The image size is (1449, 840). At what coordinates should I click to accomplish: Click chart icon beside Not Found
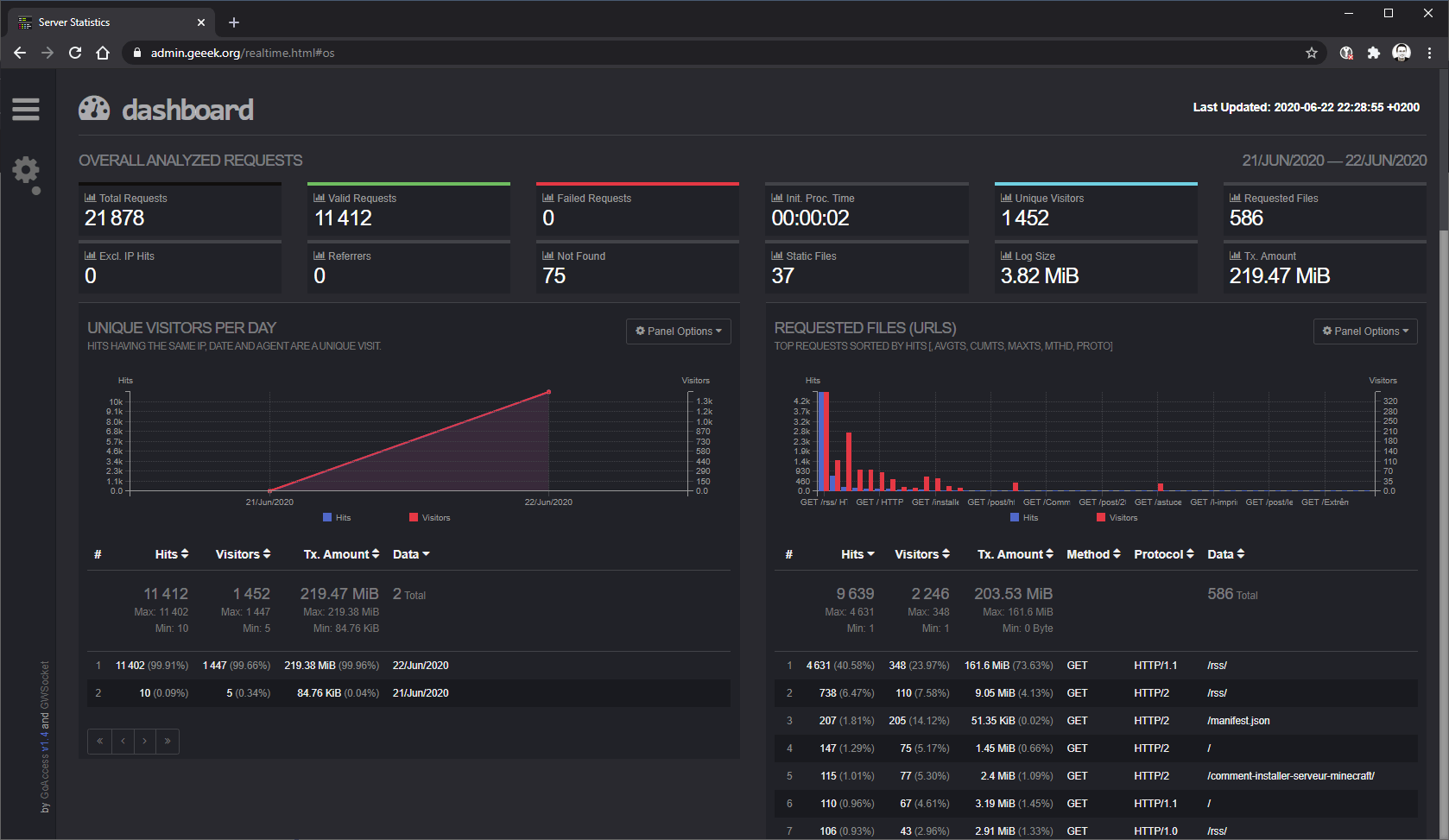click(547, 256)
